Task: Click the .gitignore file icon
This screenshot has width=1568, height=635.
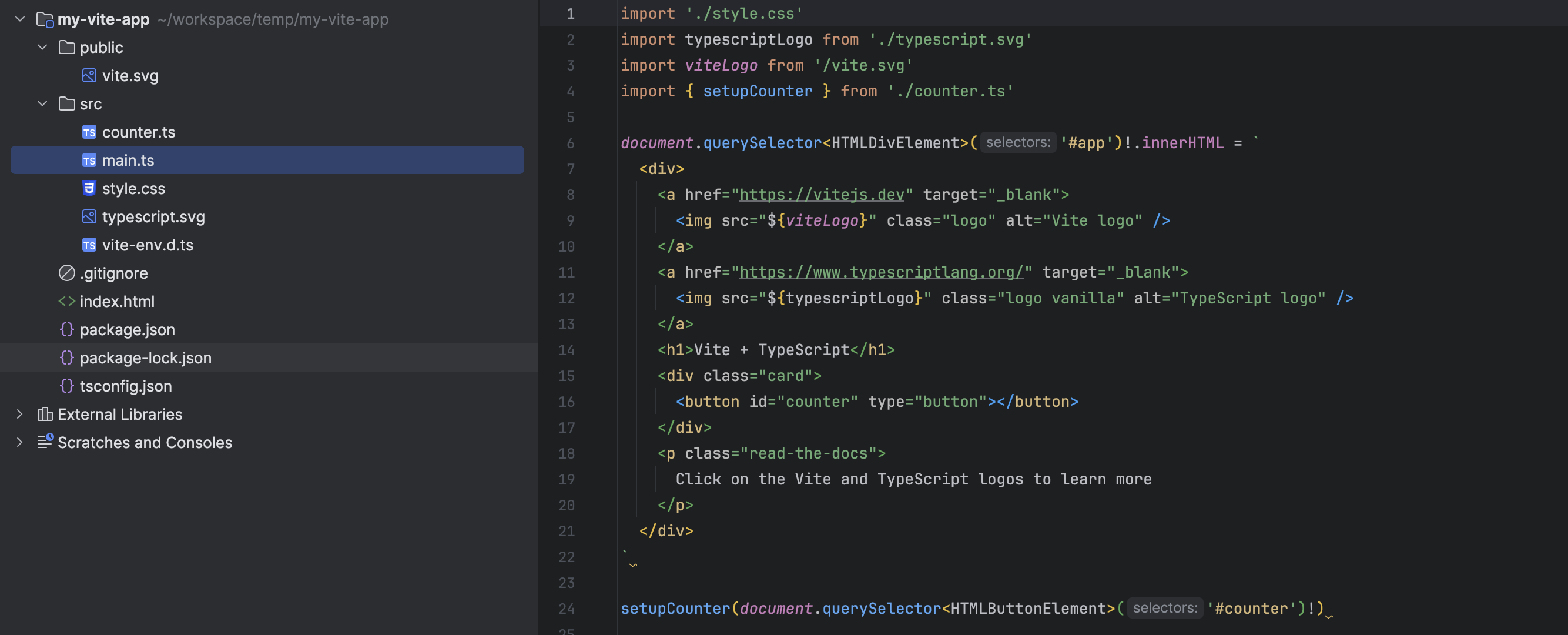Action: 66,273
